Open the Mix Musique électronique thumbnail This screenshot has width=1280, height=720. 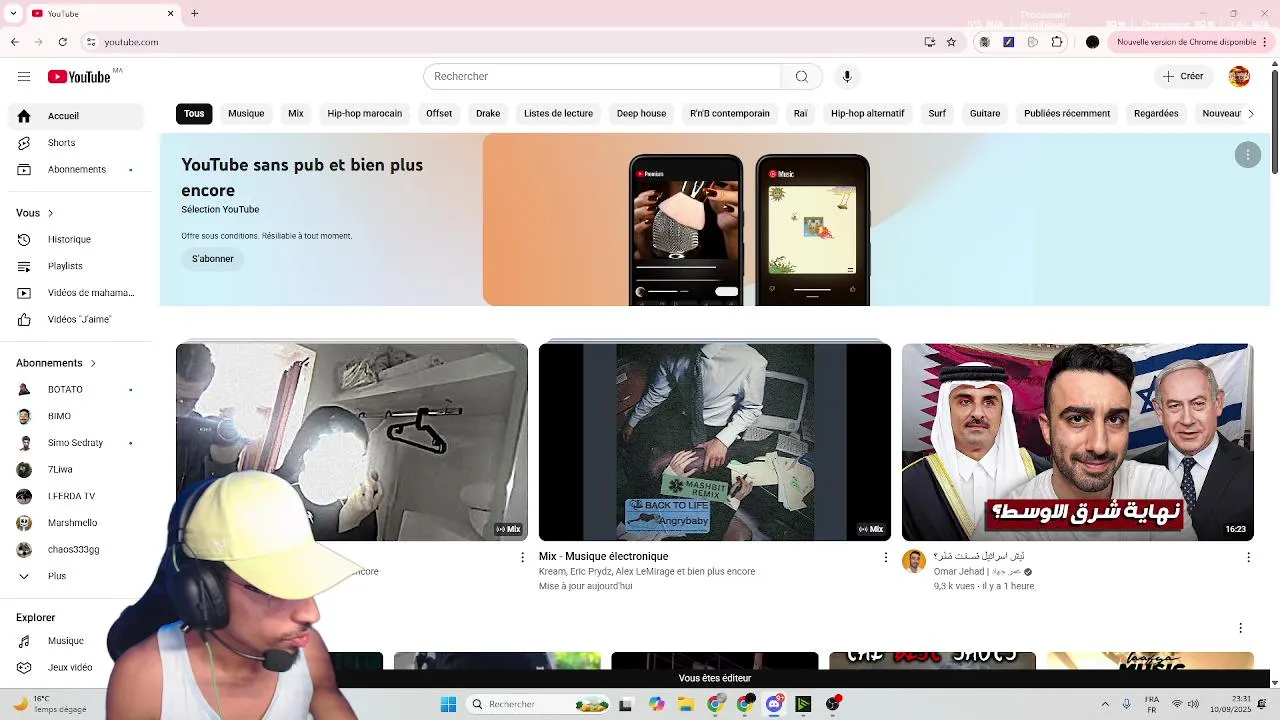pyautogui.click(x=715, y=442)
